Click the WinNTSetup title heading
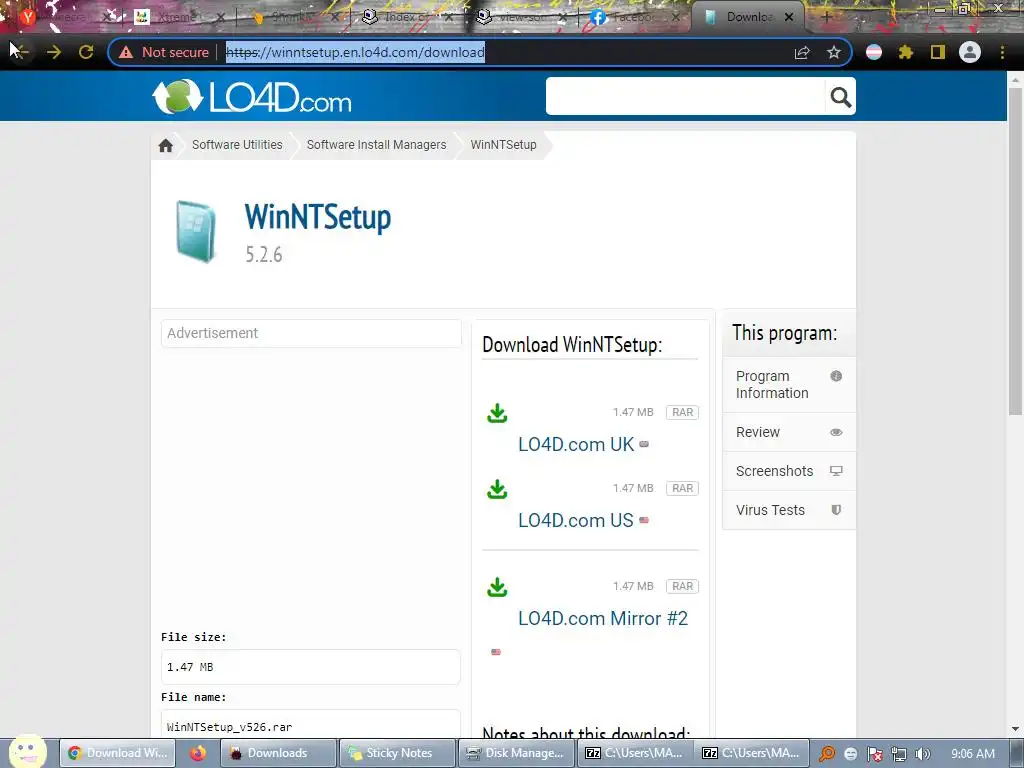Image resolution: width=1024 pixels, height=768 pixels. (x=317, y=217)
